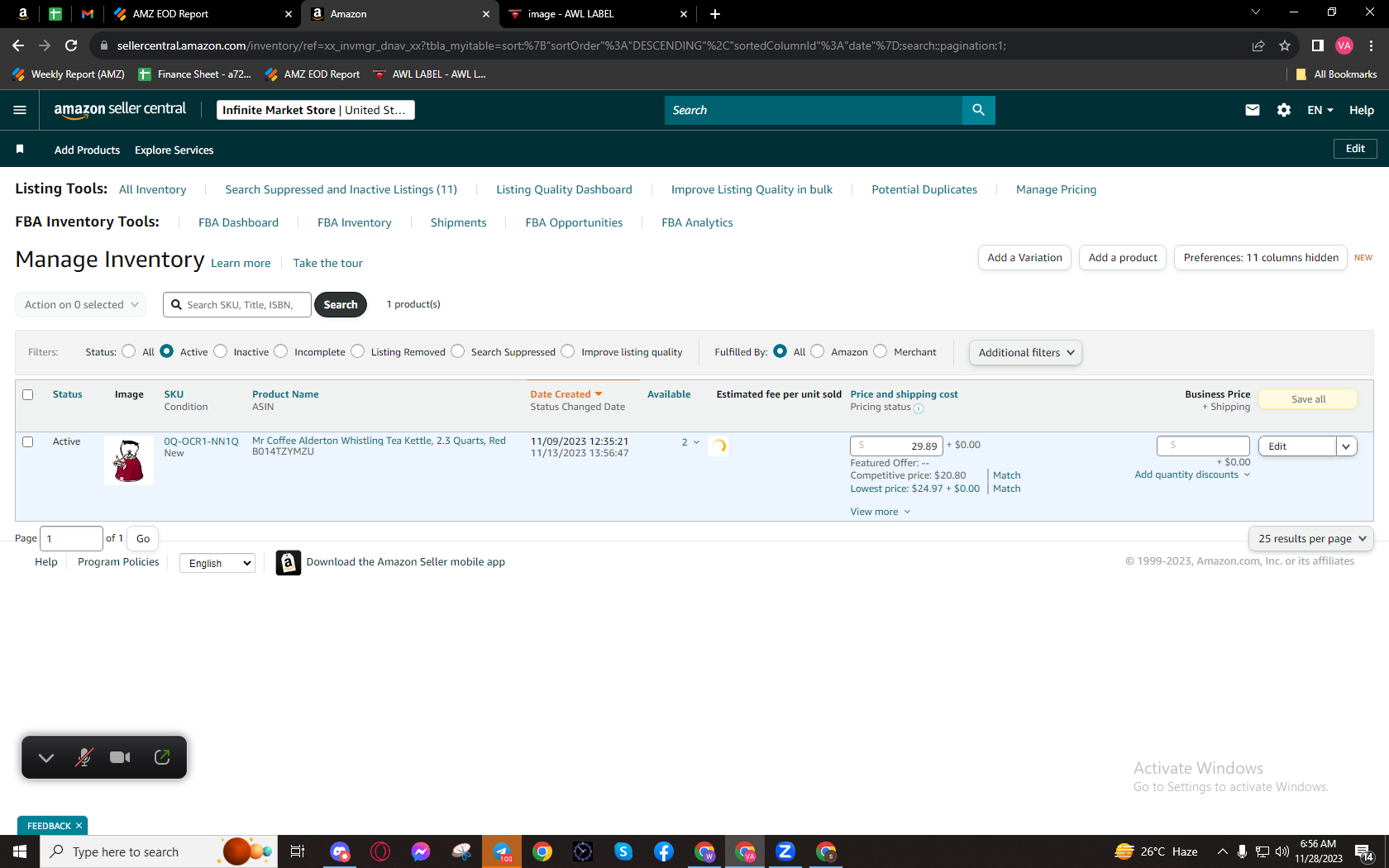Open Telegram from the taskbar
The height and width of the screenshot is (868, 1389).
click(502, 851)
